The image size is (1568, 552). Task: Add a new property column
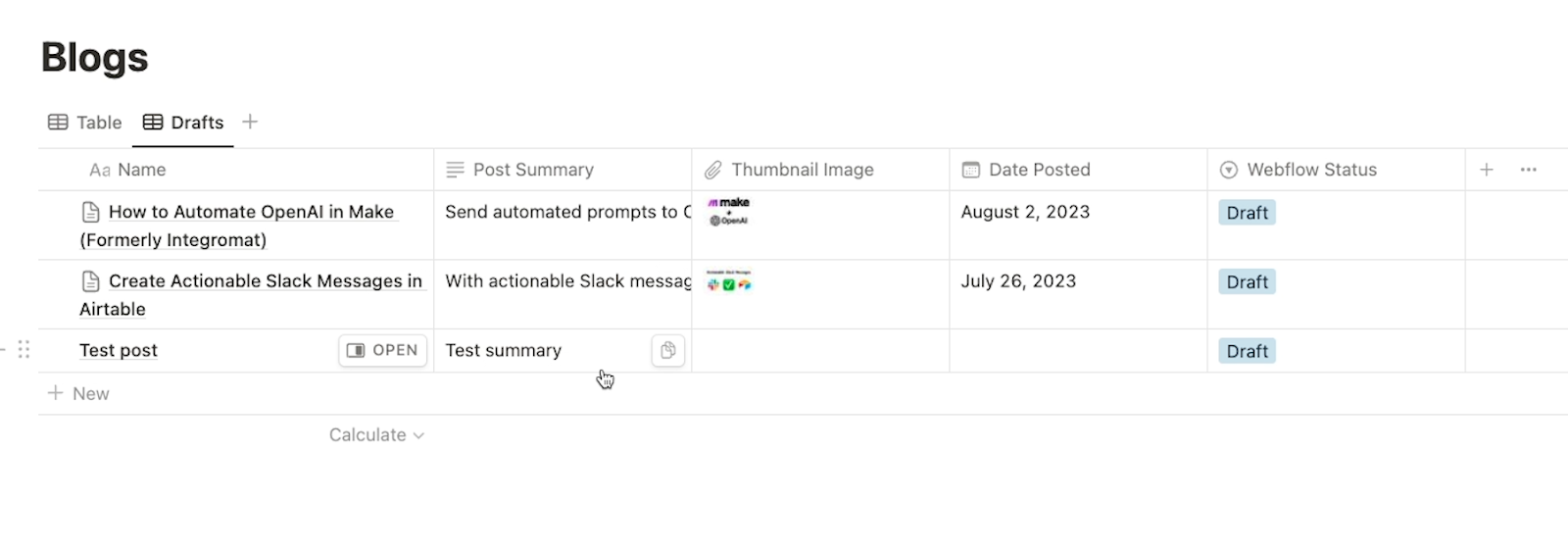[x=1486, y=170]
